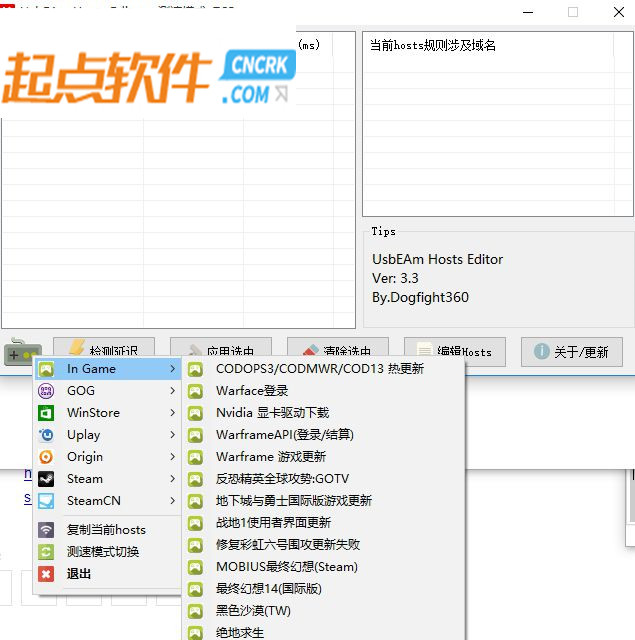Click the icon beside 黑色沙漠(TW)

(195, 611)
